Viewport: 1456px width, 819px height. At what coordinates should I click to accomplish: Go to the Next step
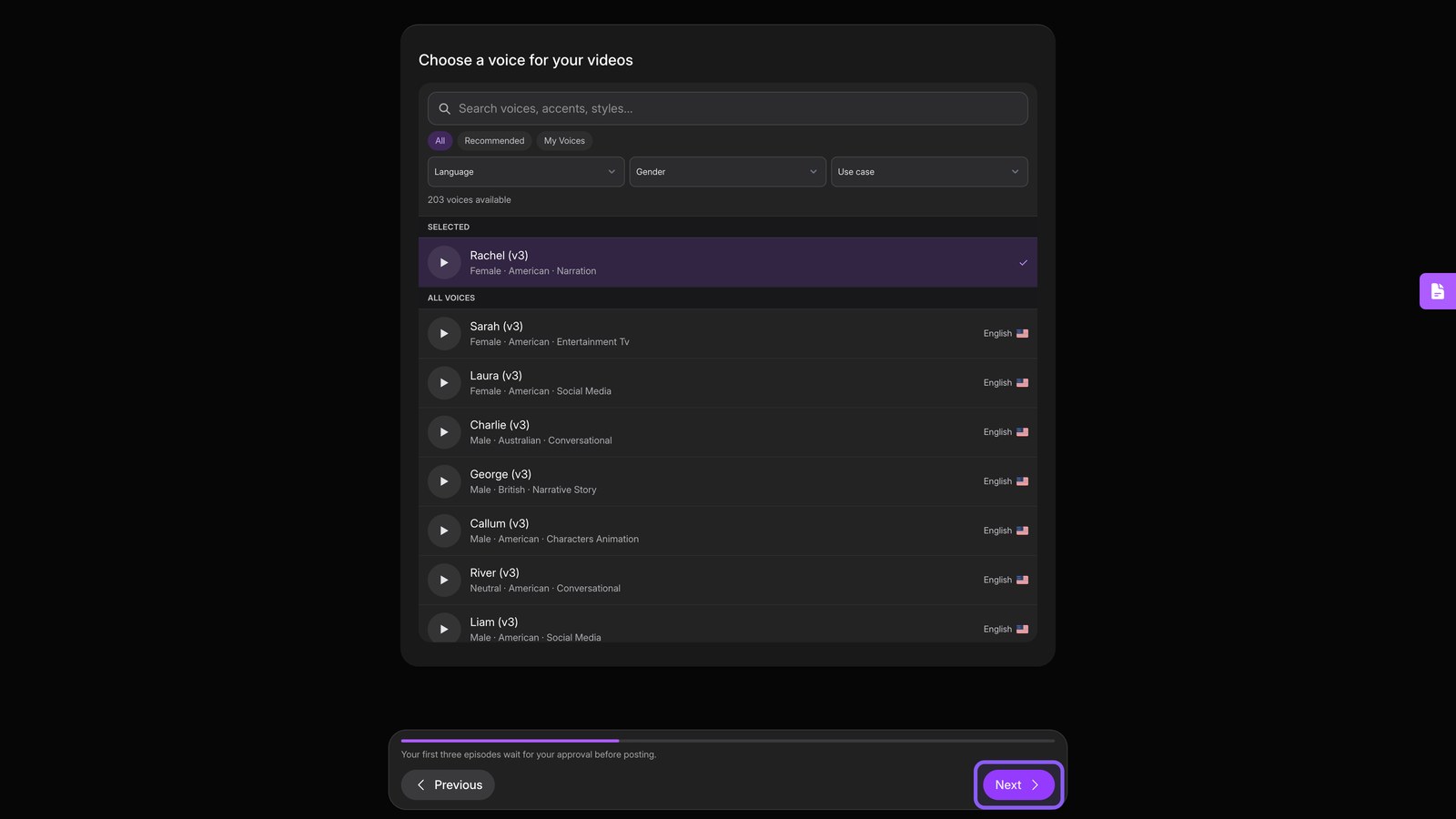1018,784
